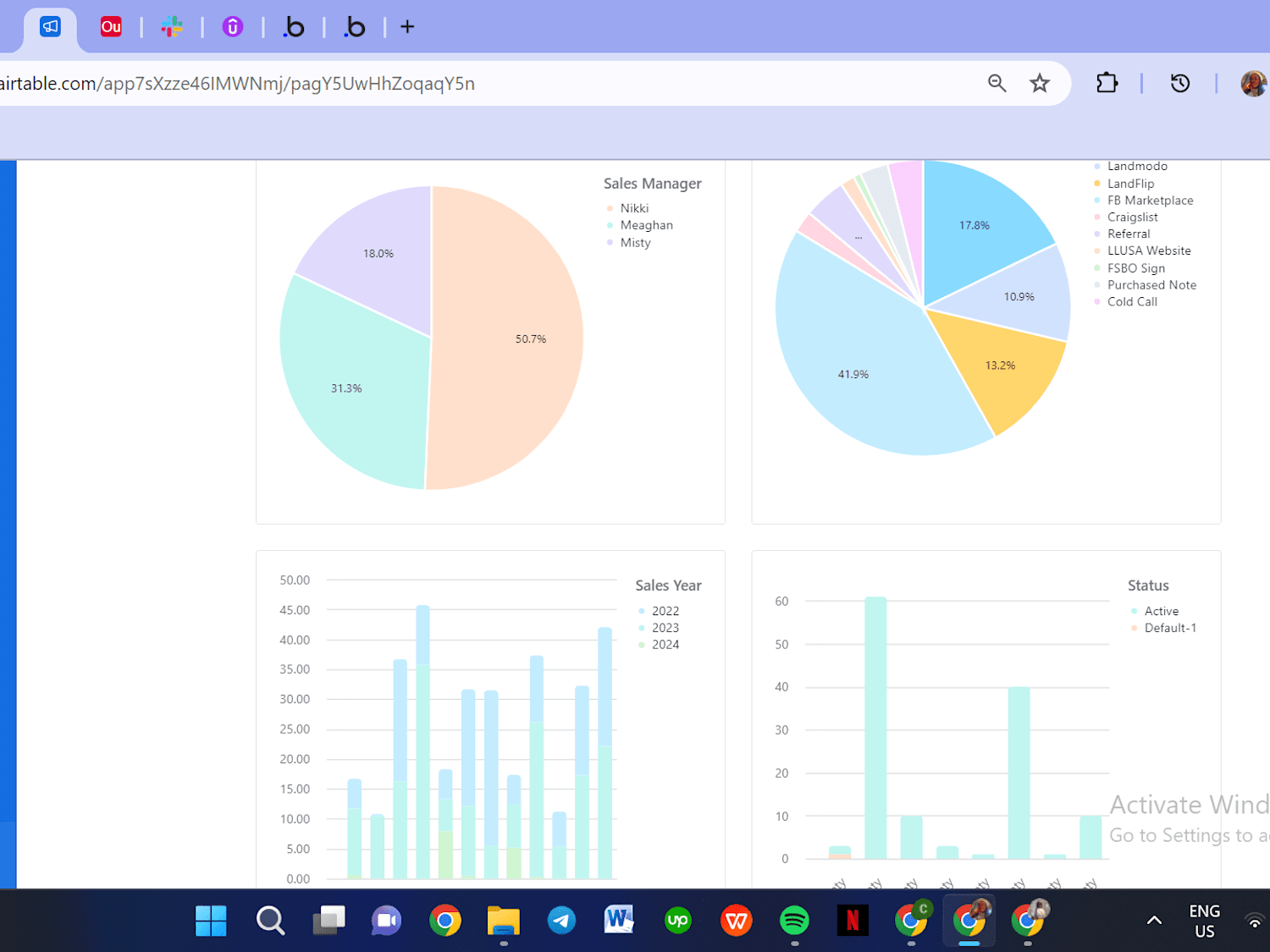Switch to the red Ou browser tab

(x=111, y=27)
